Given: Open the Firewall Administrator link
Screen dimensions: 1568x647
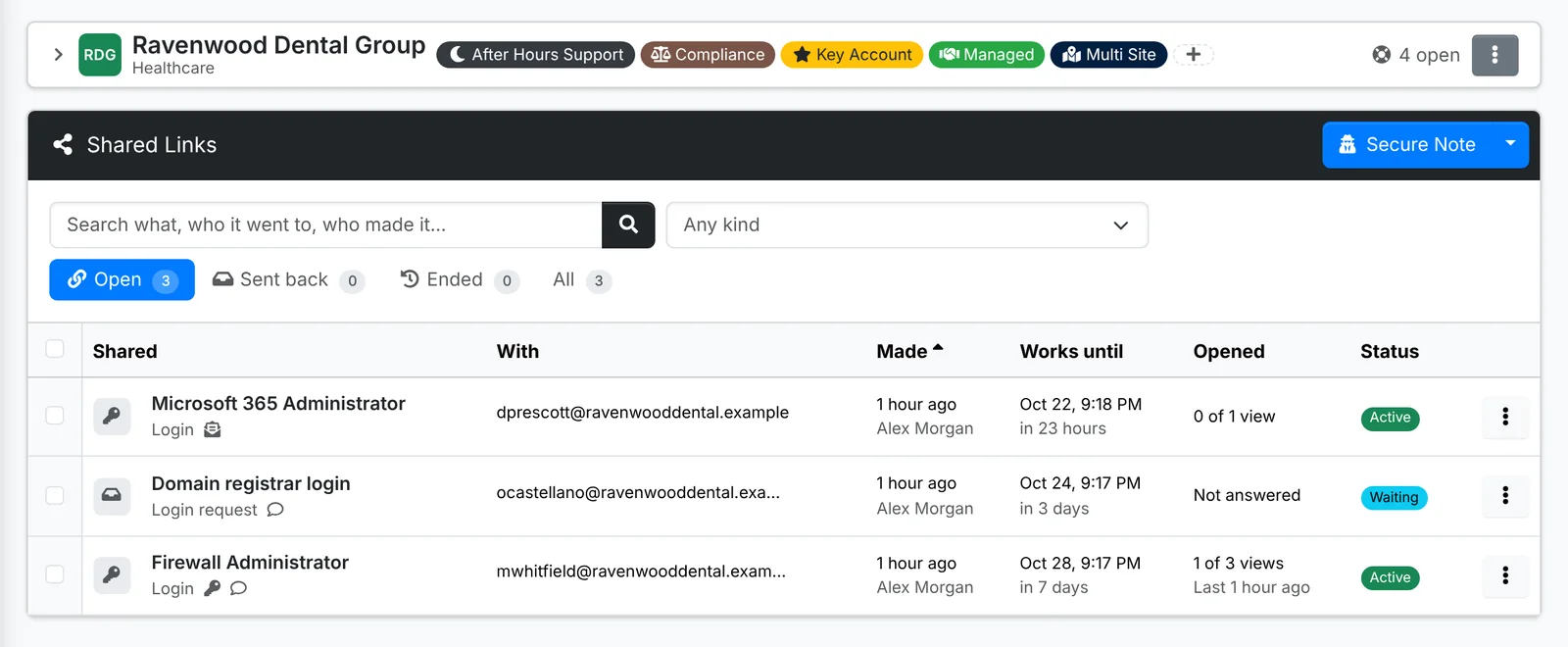Looking at the screenshot, I should pyautogui.click(x=250, y=563).
